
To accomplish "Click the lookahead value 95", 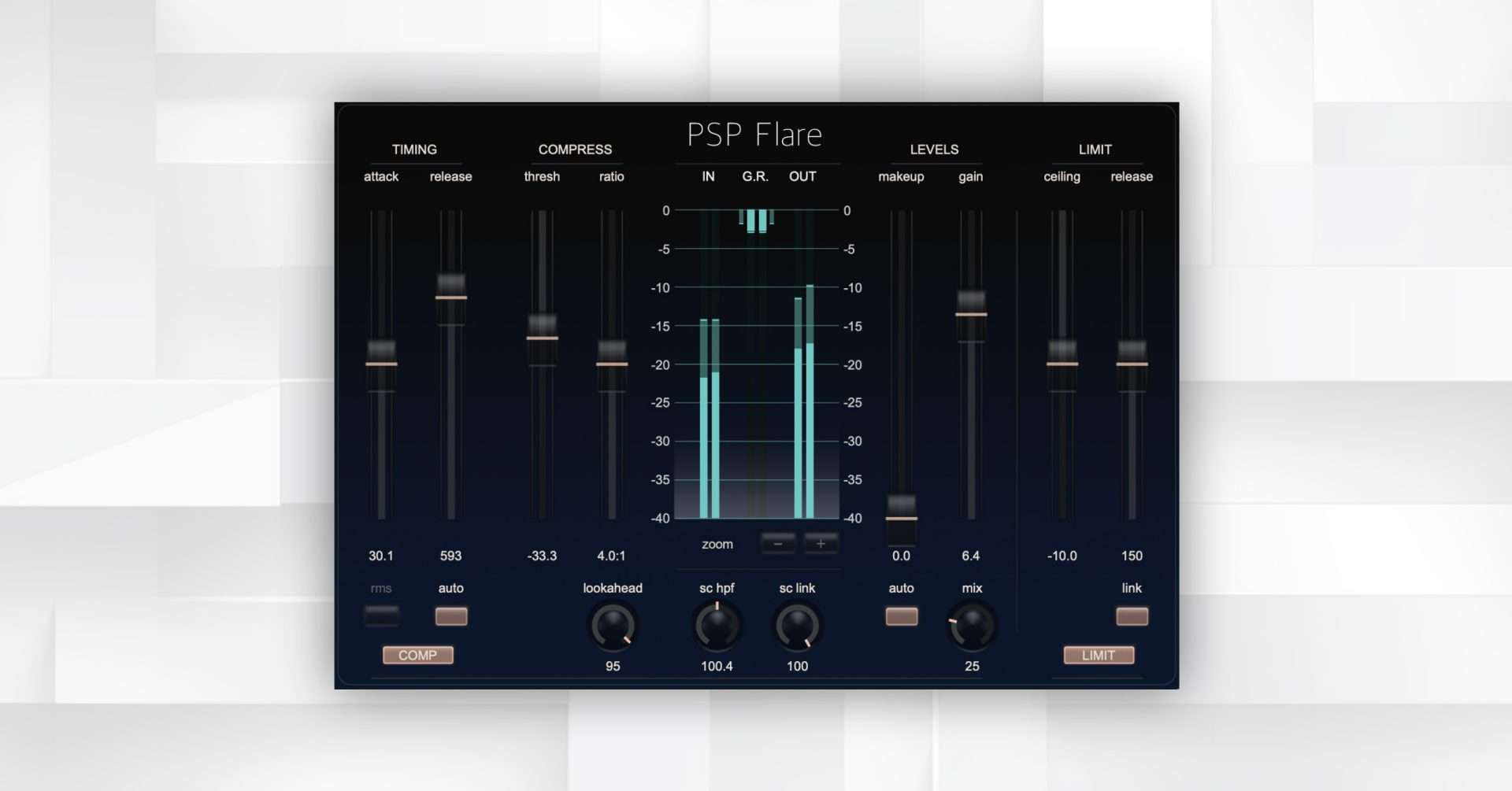I will click(613, 666).
